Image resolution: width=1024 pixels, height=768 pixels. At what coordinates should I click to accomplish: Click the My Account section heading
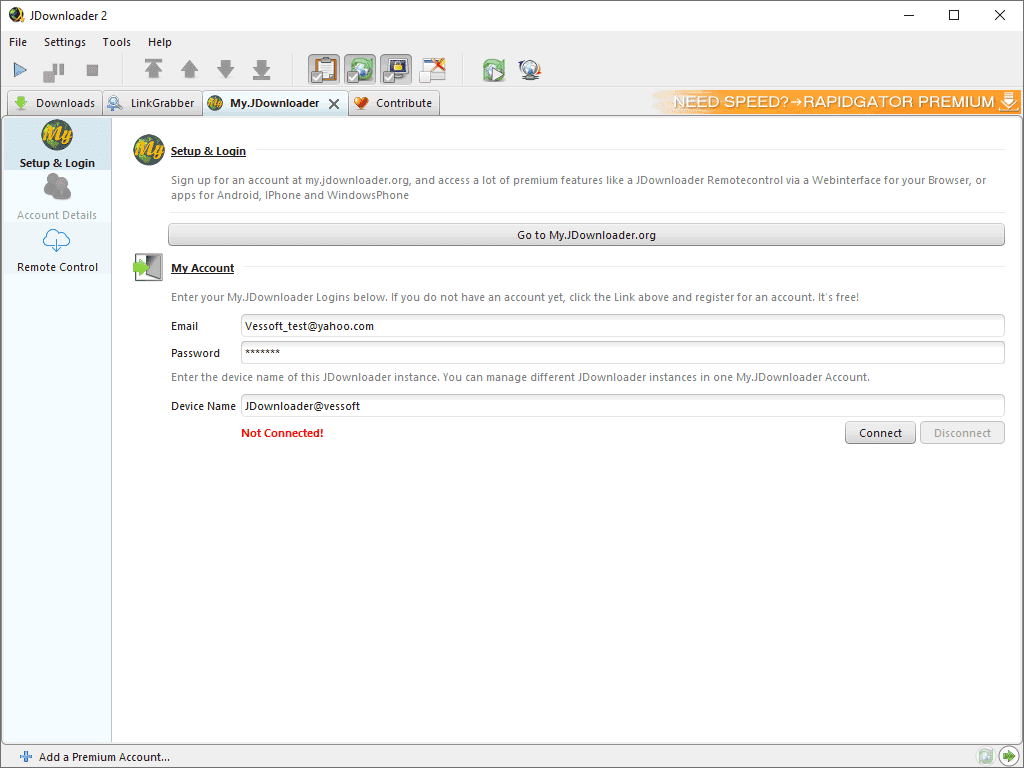[202, 268]
